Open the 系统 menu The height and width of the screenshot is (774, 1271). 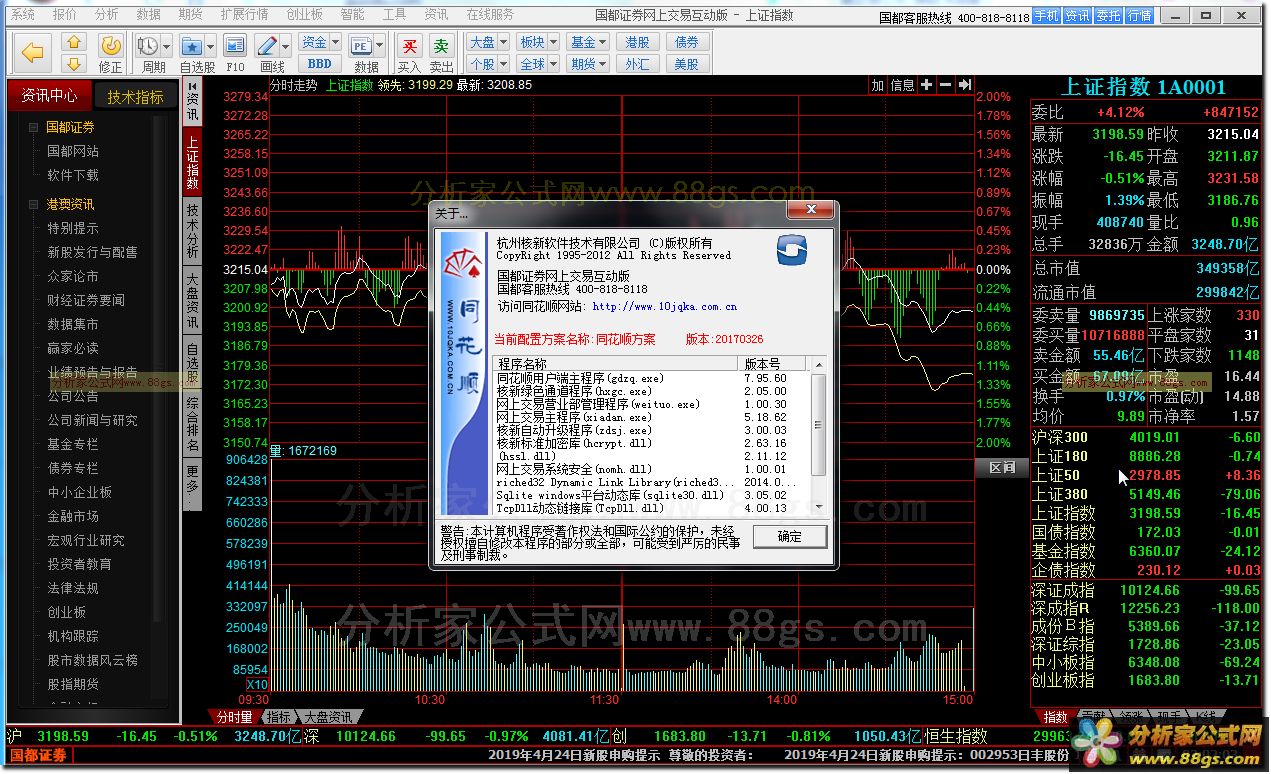22,14
